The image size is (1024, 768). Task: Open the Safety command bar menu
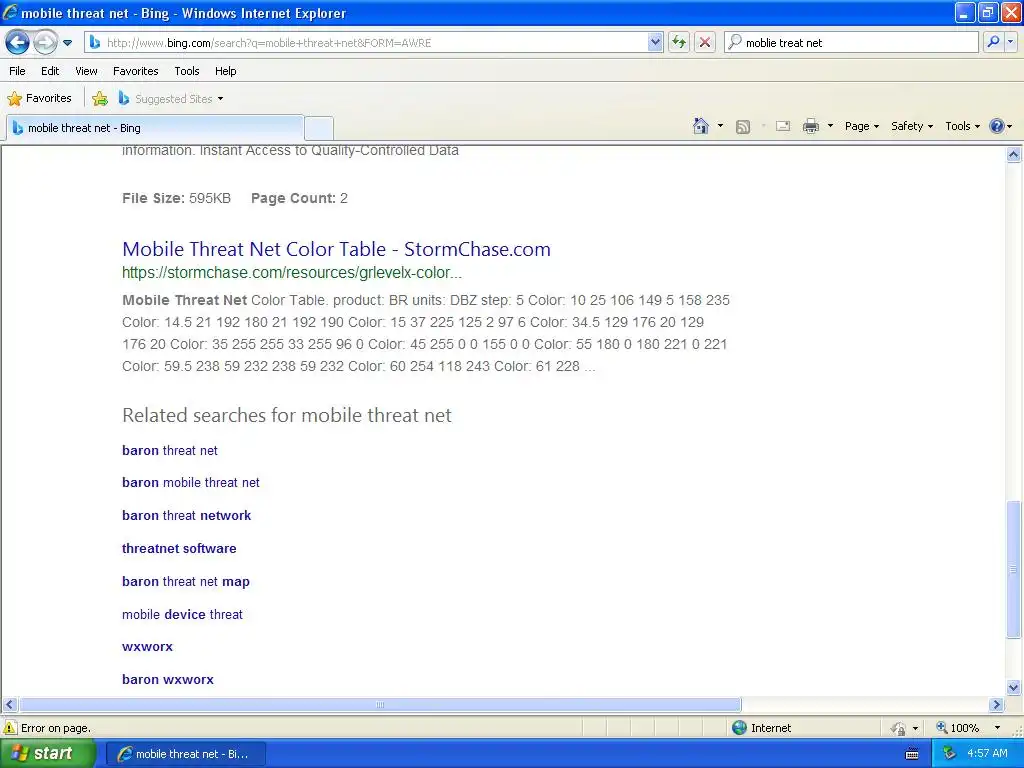tap(912, 126)
